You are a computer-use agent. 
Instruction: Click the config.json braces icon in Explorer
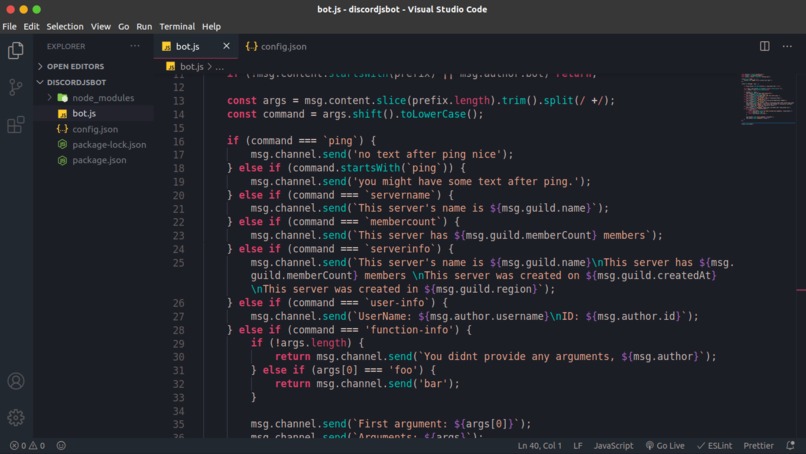coord(62,129)
